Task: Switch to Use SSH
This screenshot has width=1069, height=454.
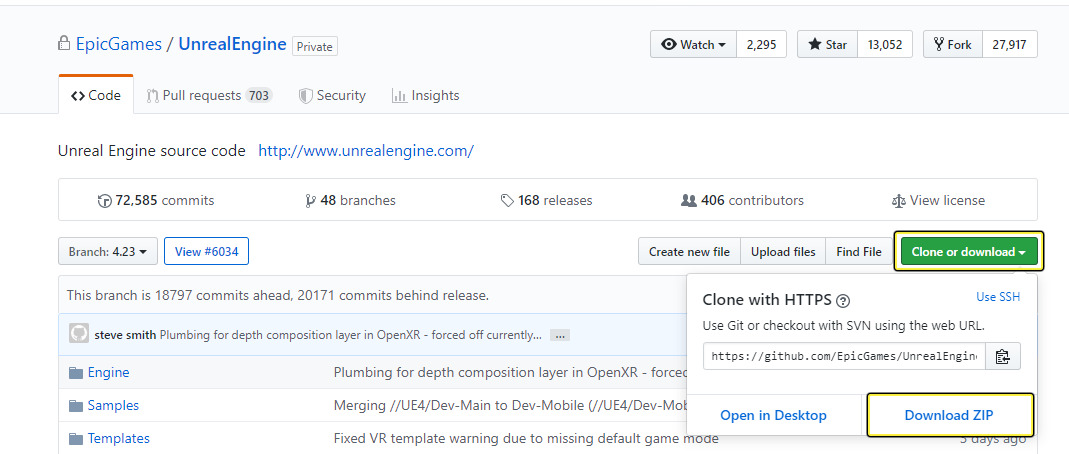Action: 998,297
